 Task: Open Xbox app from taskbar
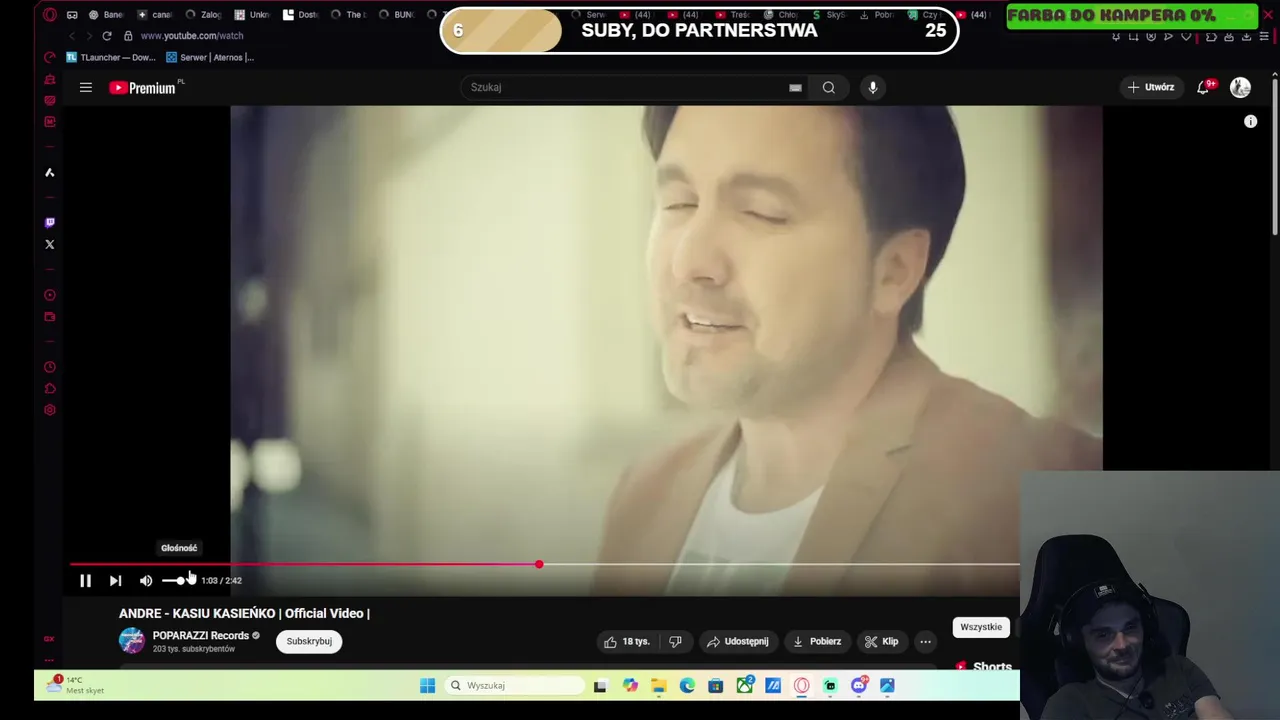click(x=744, y=686)
